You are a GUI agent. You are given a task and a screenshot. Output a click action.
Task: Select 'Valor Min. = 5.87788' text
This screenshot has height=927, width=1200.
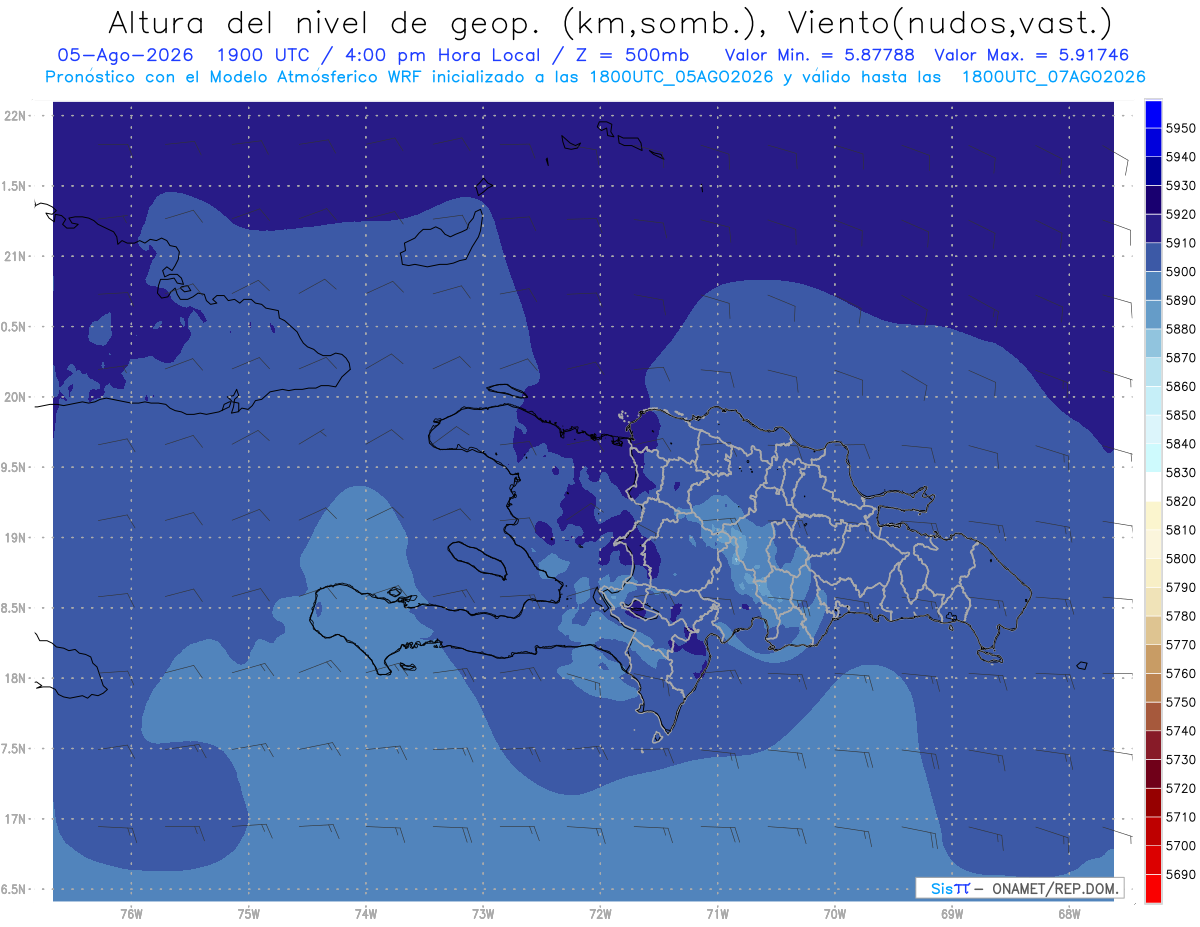(x=819, y=55)
